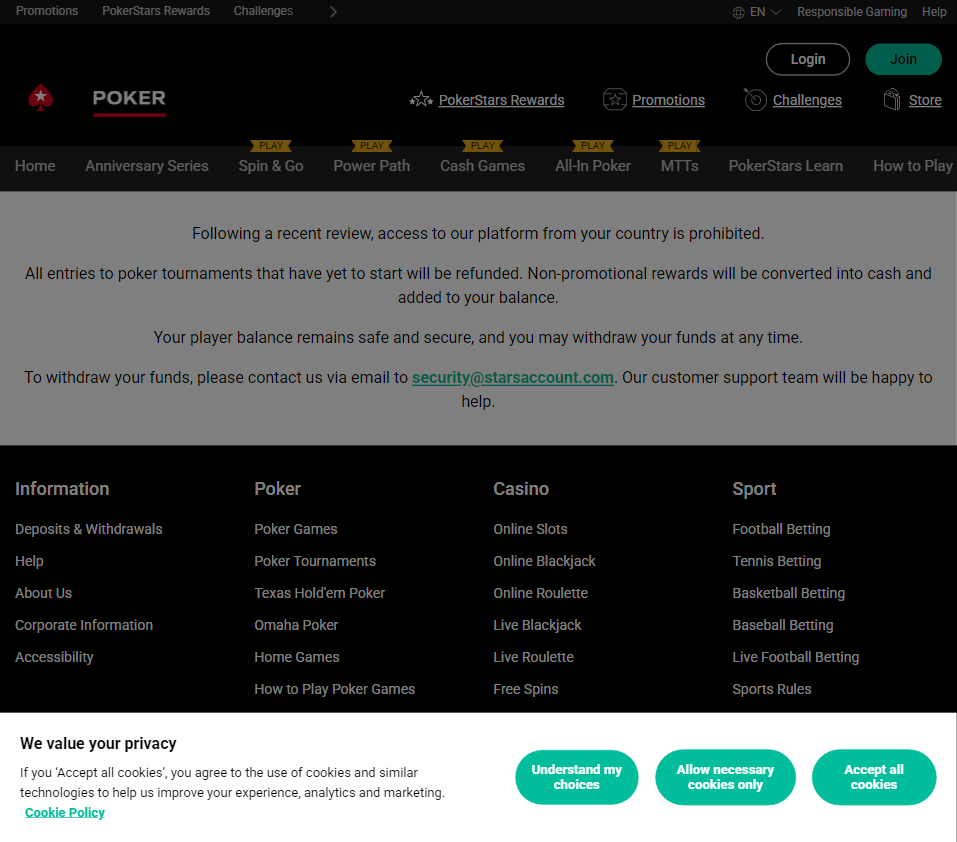This screenshot has width=957, height=842.
Task: Open Texas Hold'em Poker footer link
Action: pos(319,593)
